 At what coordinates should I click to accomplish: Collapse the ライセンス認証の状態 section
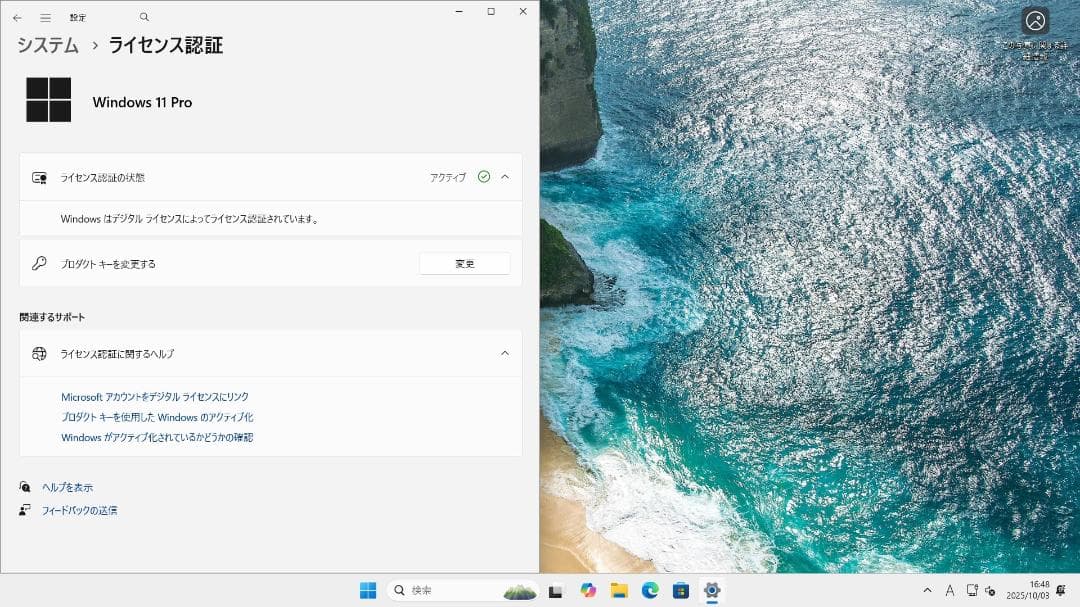point(506,177)
